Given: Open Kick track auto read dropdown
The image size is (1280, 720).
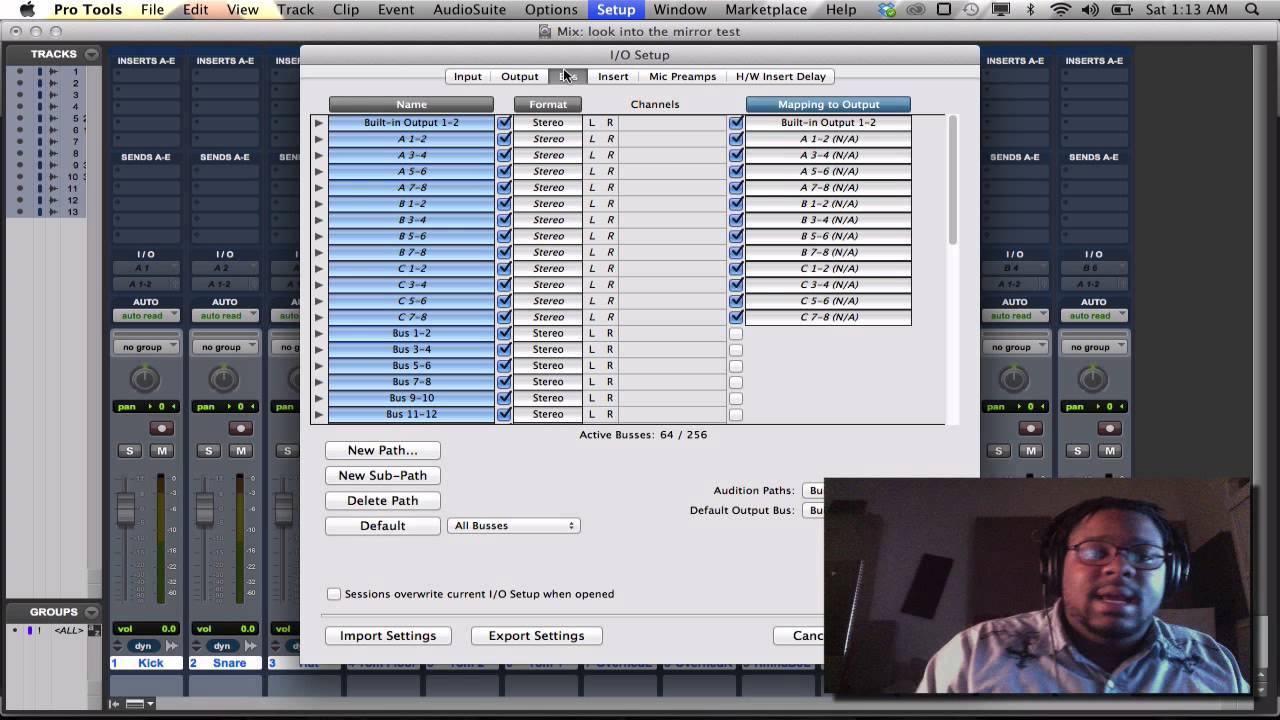Looking at the screenshot, I should (145, 315).
